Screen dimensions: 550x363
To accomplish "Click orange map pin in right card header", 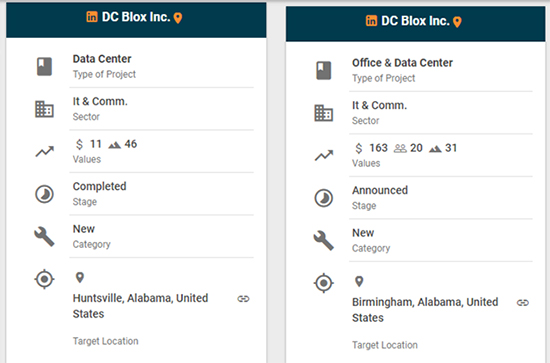I will coord(457,22).
